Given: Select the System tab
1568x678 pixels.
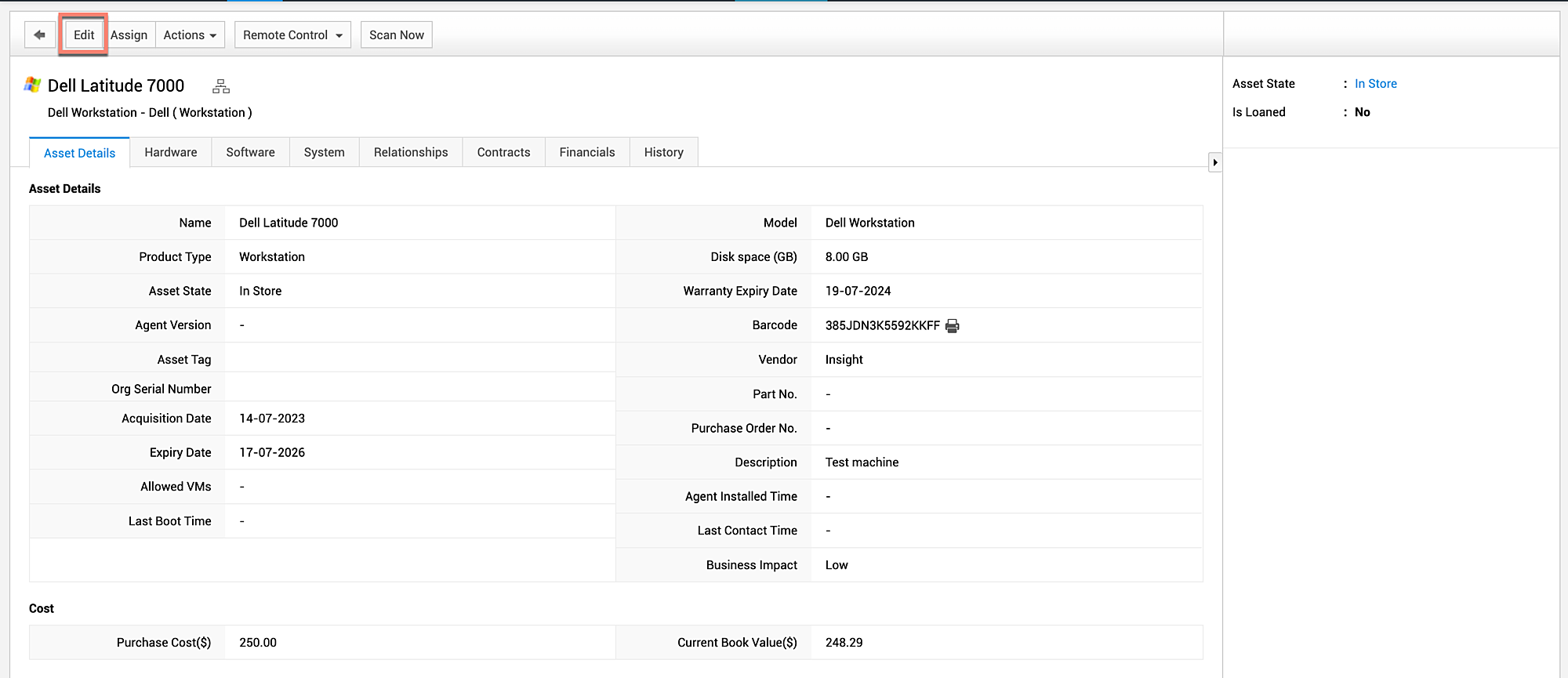Looking at the screenshot, I should (x=324, y=152).
